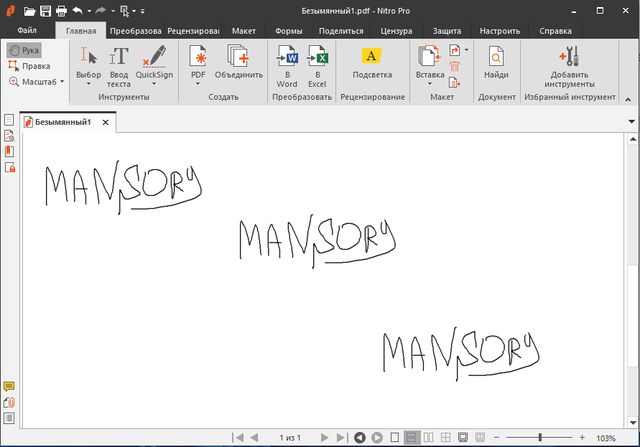Click Добавить инструменты icon
Screen dimensions: 640x447
pyautogui.click(x=570, y=57)
